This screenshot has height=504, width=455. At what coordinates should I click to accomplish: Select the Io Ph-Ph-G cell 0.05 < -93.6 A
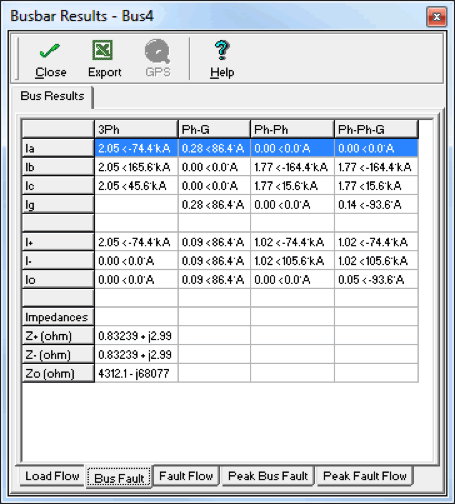click(x=376, y=279)
